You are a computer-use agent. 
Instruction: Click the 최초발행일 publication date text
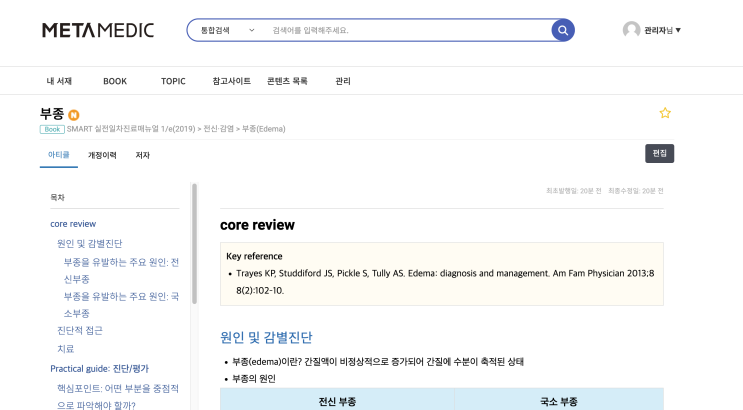573,191
